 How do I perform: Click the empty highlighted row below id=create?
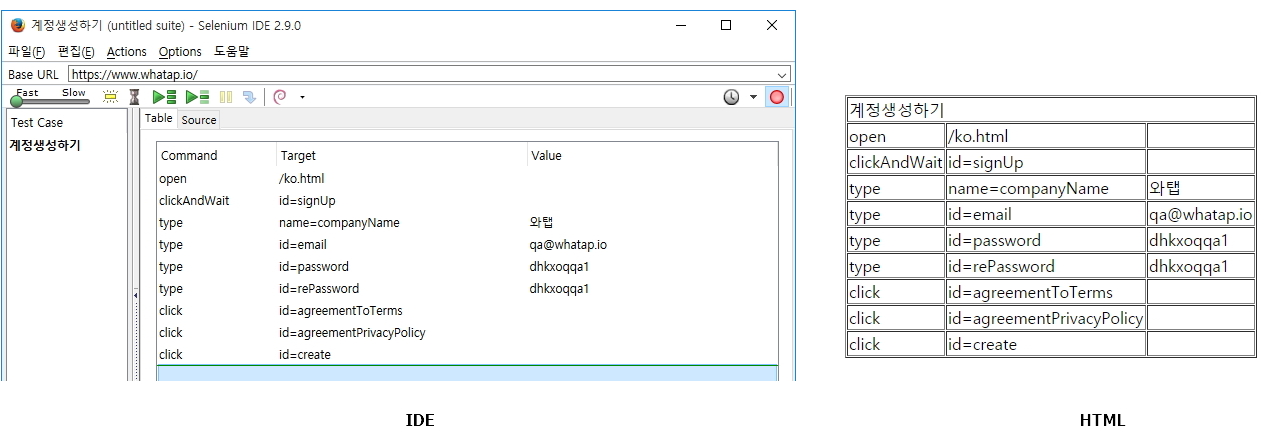point(467,373)
